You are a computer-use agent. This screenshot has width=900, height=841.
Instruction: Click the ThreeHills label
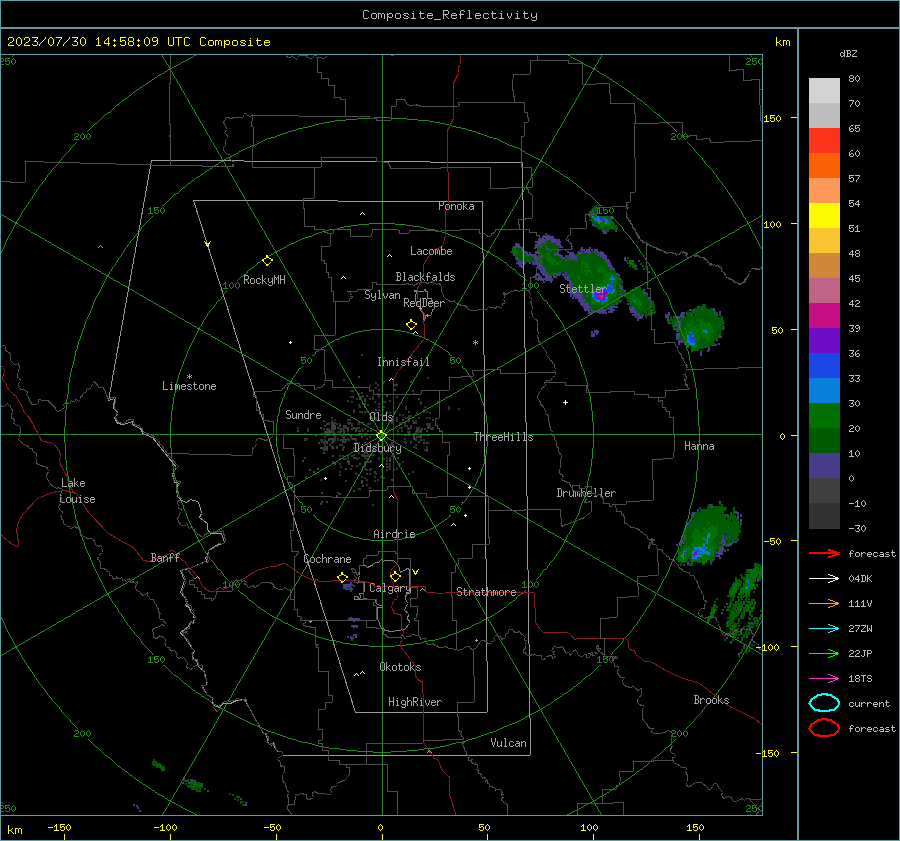(503, 437)
